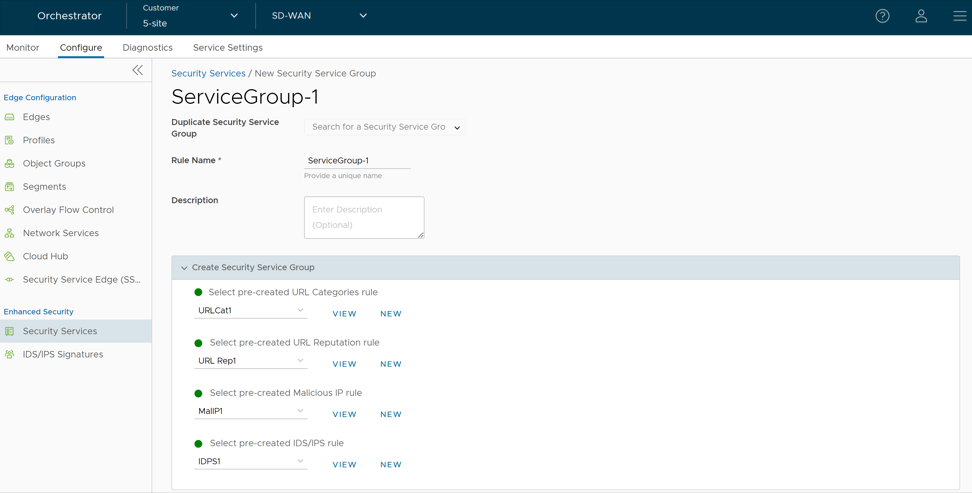The image size is (972, 493).
Task: Toggle the IDS/IPS rule green indicator
Action: (x=198, y=443)
